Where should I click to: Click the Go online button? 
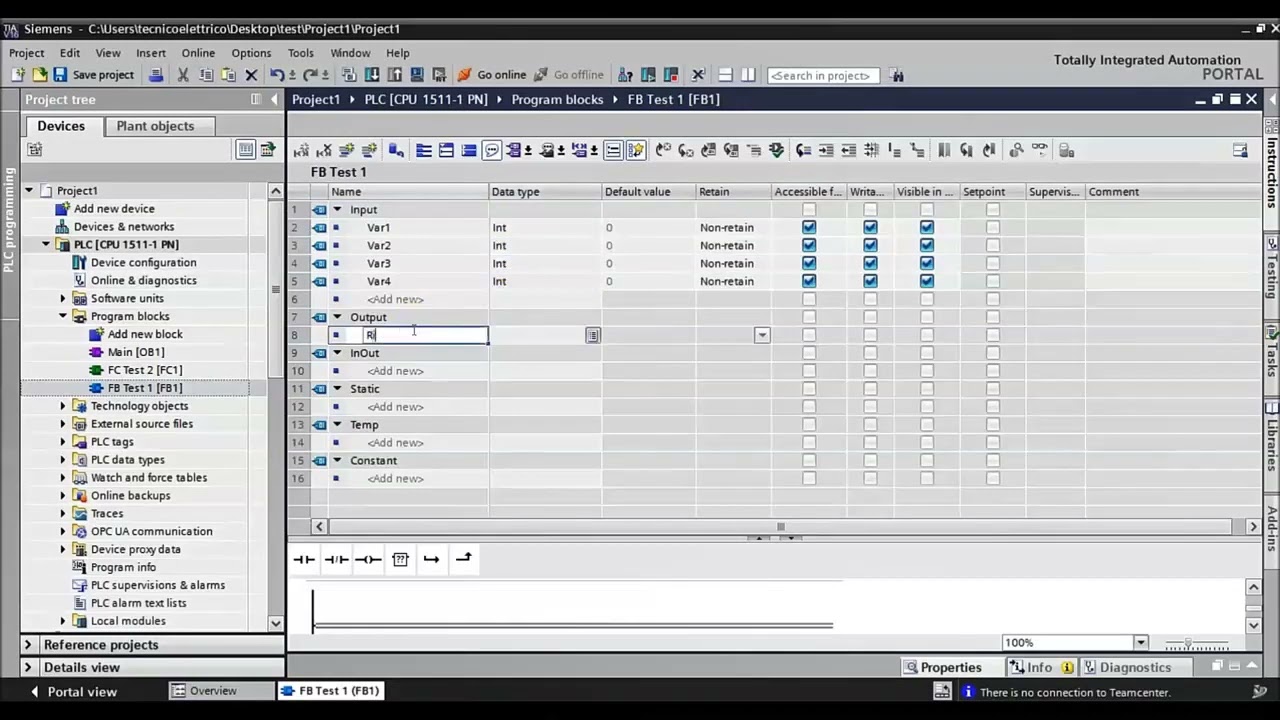[x=492, y=75]
